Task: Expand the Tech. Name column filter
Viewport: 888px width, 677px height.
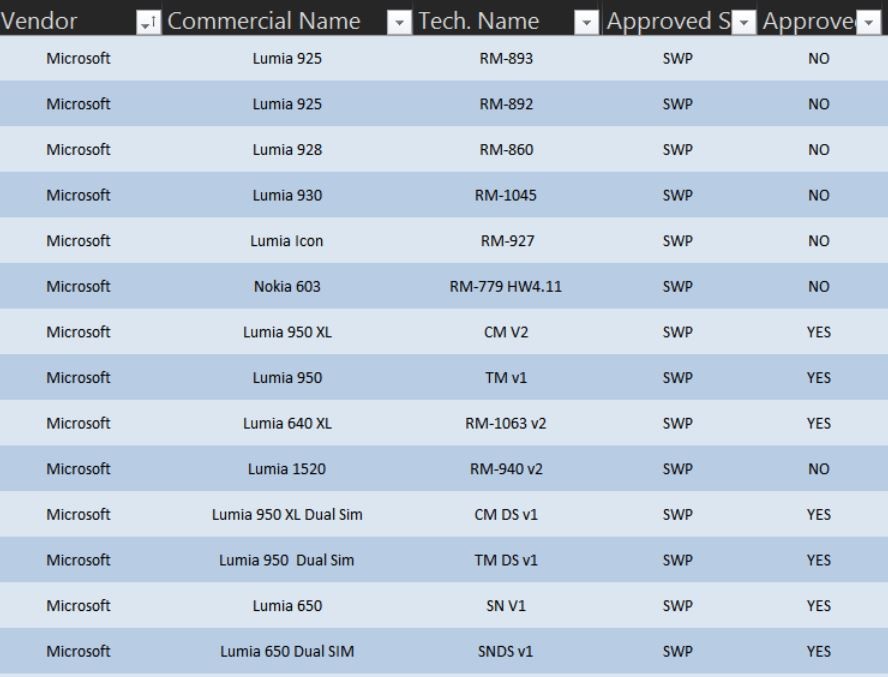Action: click(x=587, y=23)
